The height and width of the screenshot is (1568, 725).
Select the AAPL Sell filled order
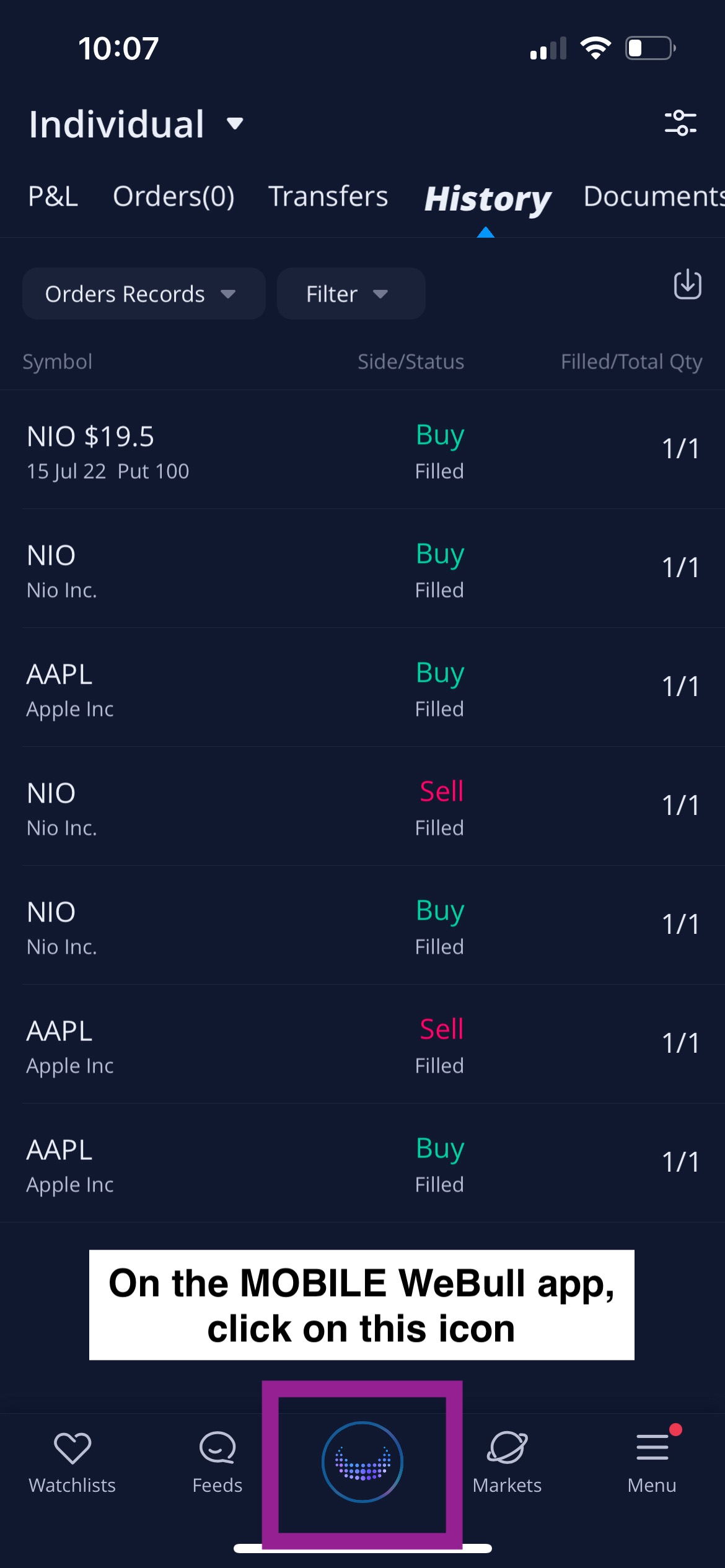362,1045
